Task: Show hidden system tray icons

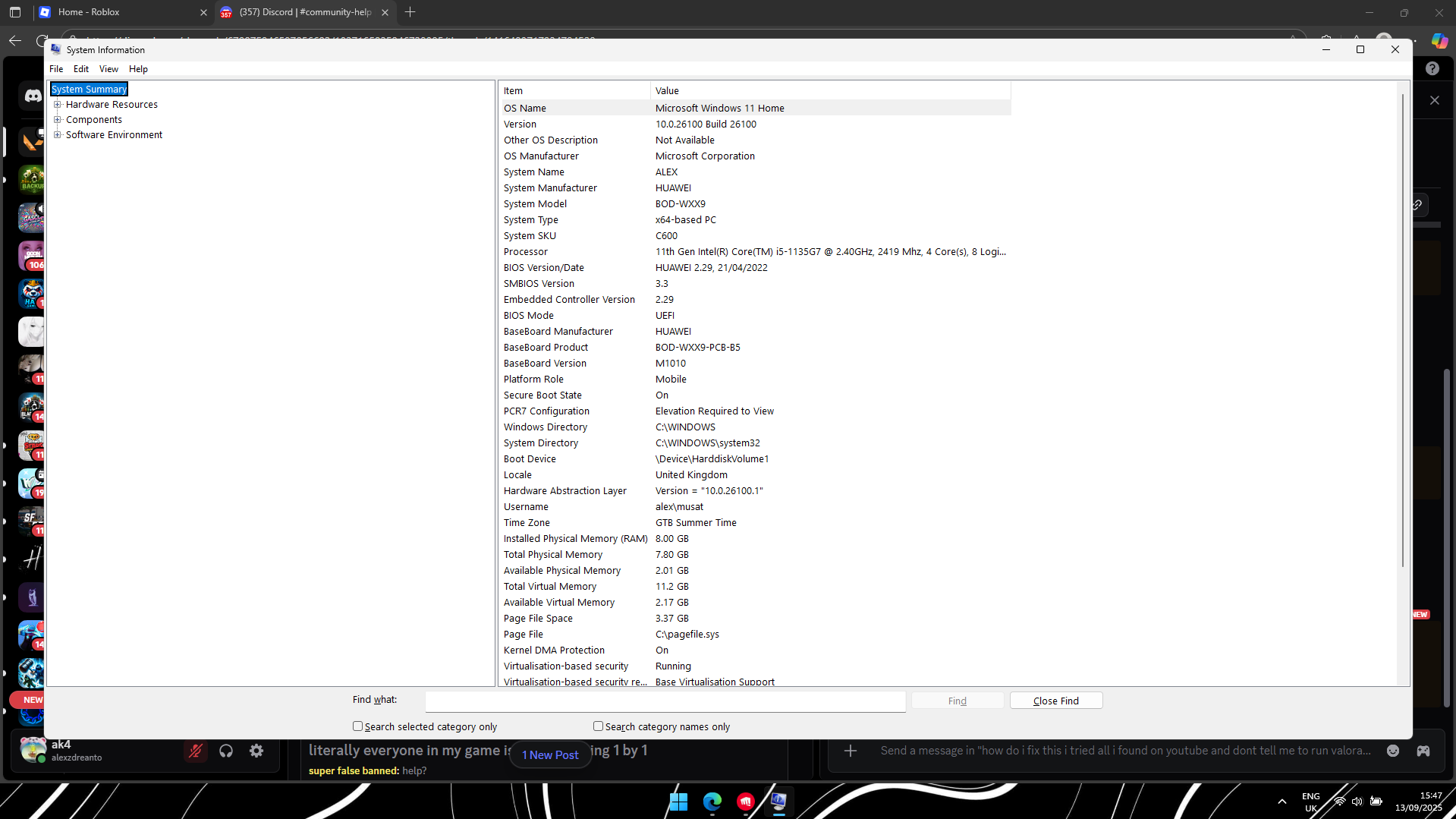Action: [1282, 802]
